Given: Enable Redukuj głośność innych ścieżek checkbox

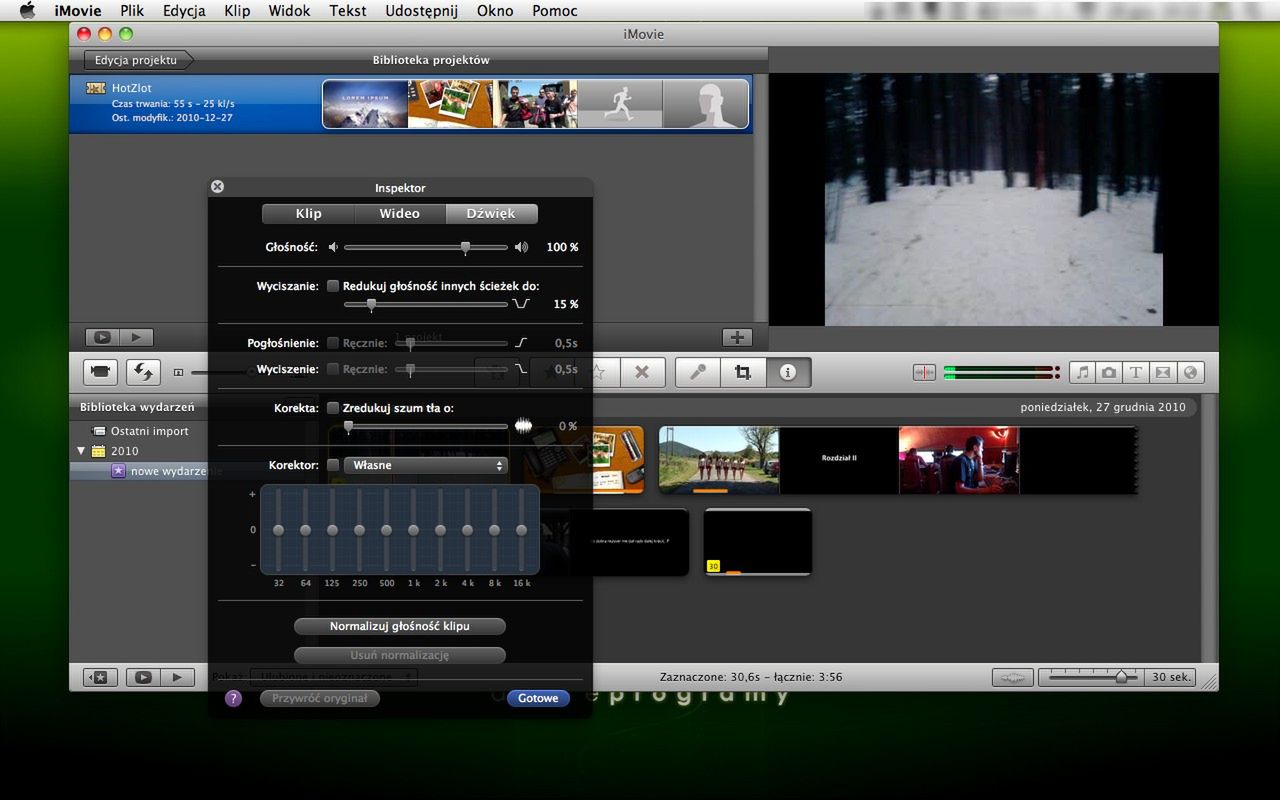Looking at the screenshot, I should coord(334,285).
